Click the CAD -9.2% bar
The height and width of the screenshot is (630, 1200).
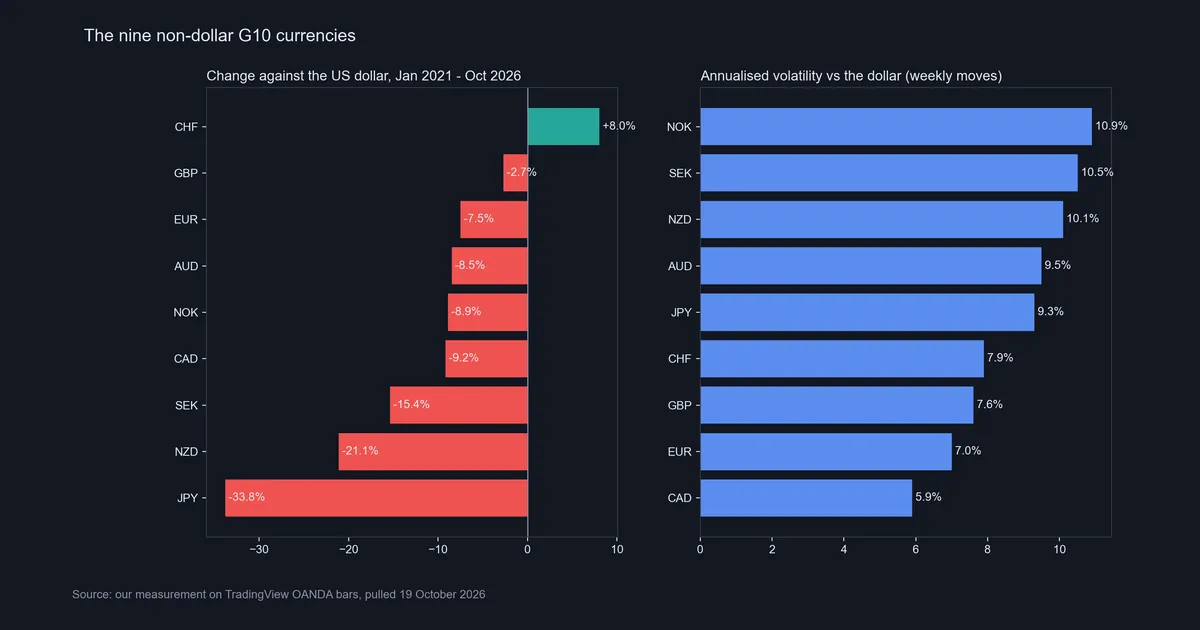click(x=487, y=358)
